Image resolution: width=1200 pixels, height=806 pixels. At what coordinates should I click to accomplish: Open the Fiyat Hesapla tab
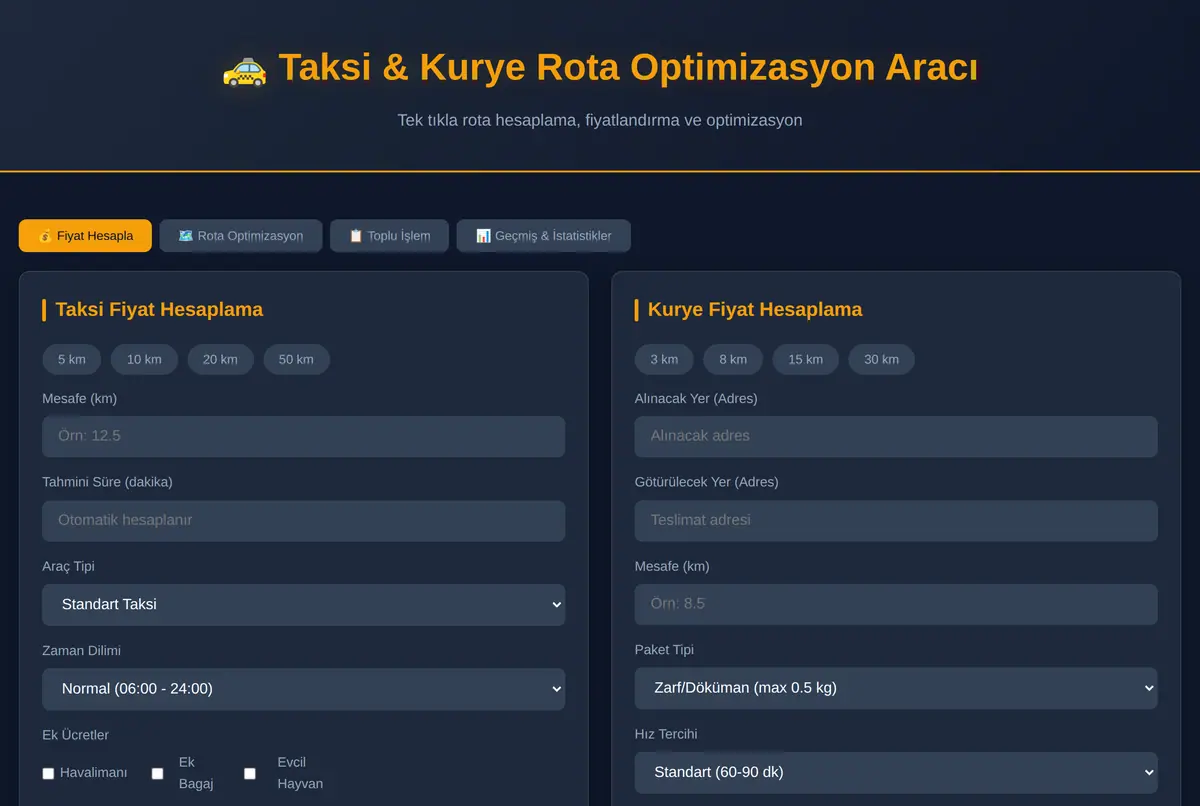point(85,236)
